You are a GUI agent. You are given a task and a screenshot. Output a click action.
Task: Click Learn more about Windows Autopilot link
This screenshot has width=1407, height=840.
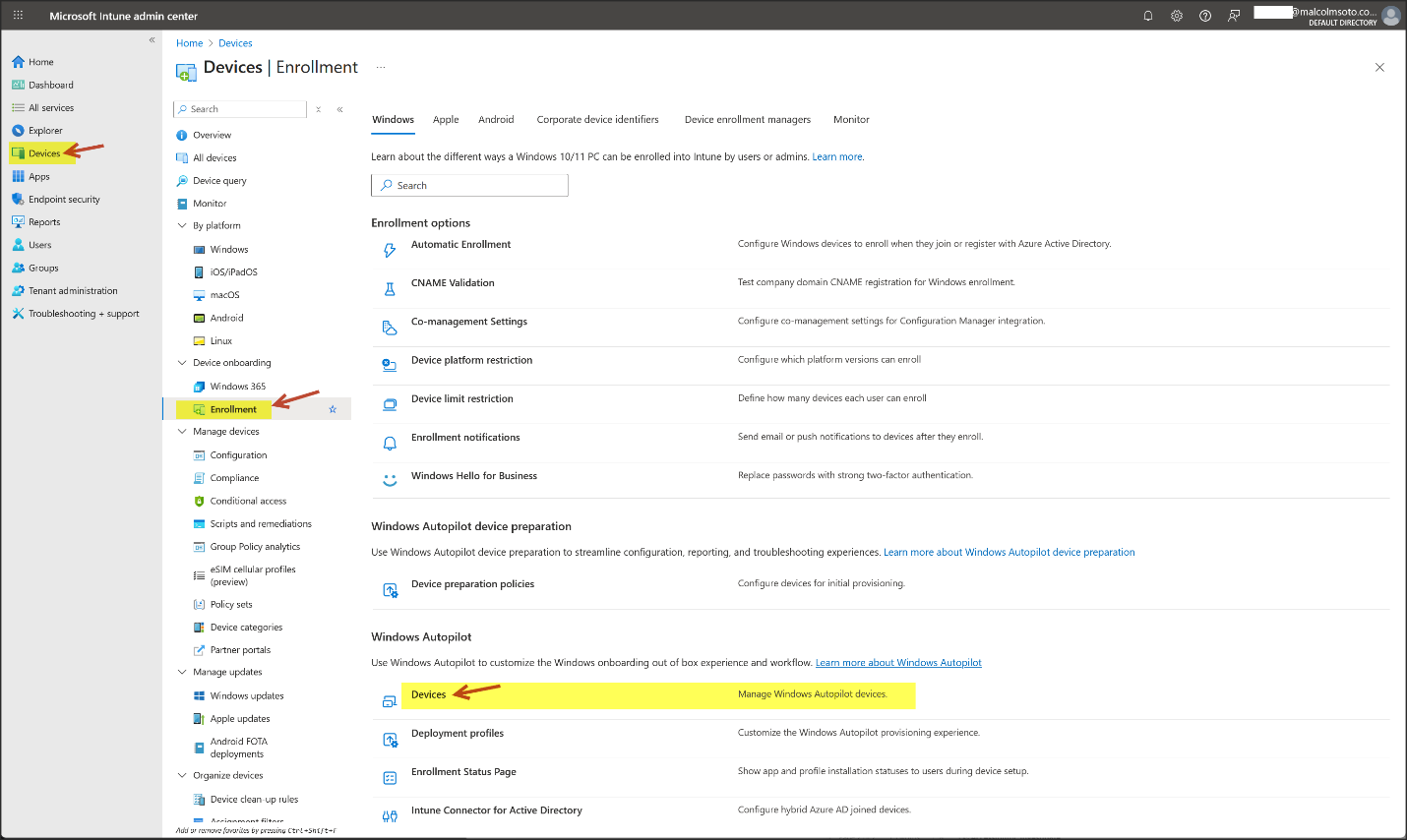(898, 663)
